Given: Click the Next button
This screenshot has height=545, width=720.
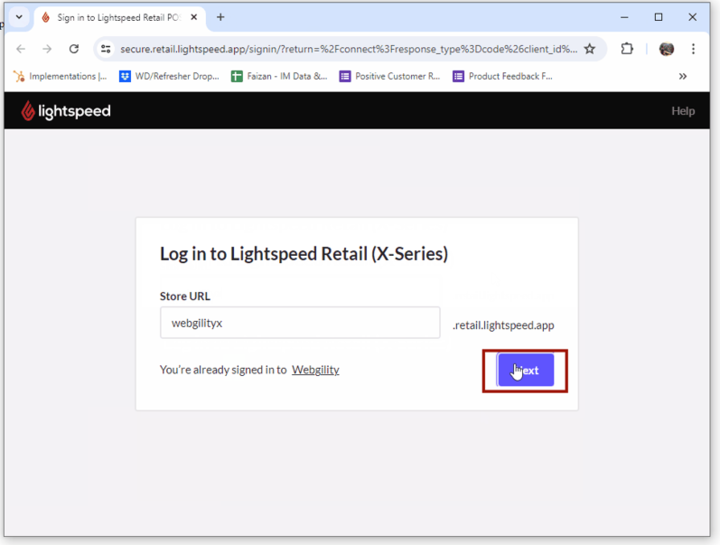Looking at the screenshot, I should pyautogui.click(x=526, y=370).
